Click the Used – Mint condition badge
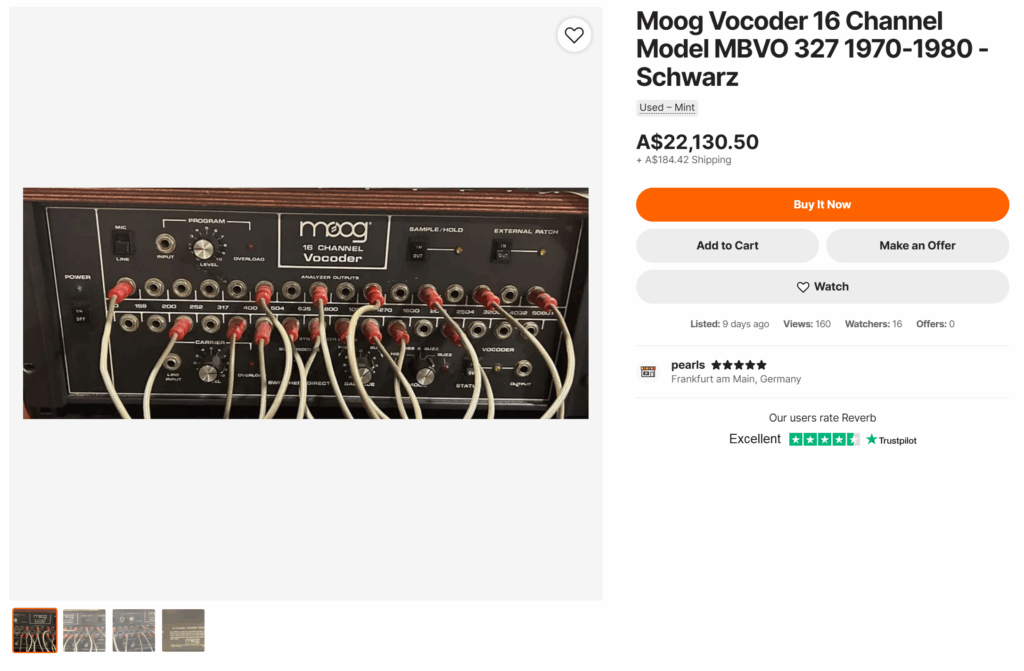 coord(667,108)
